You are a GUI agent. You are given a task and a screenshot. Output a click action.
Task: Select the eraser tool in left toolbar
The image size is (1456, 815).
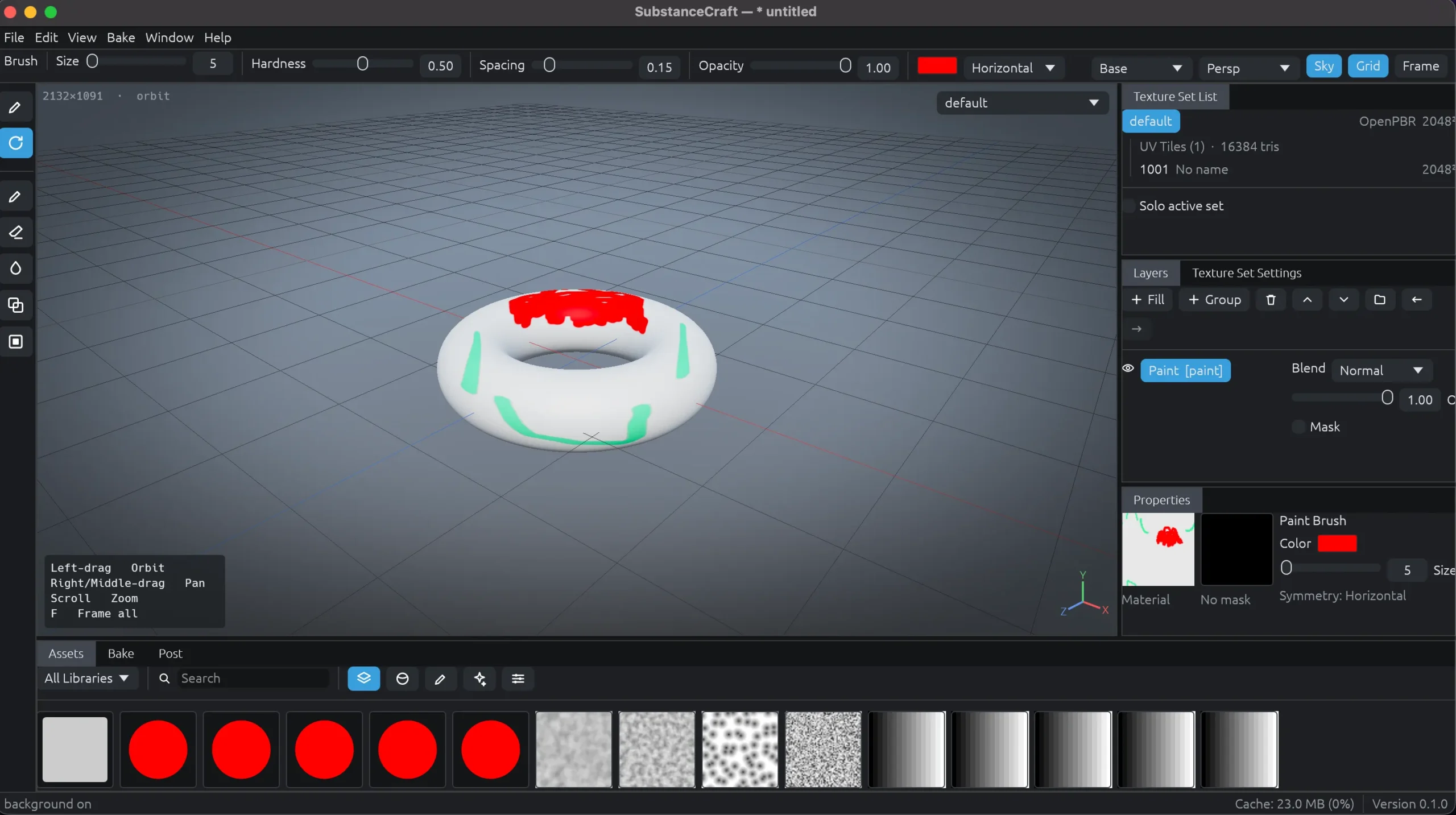(x=16, y=232)
